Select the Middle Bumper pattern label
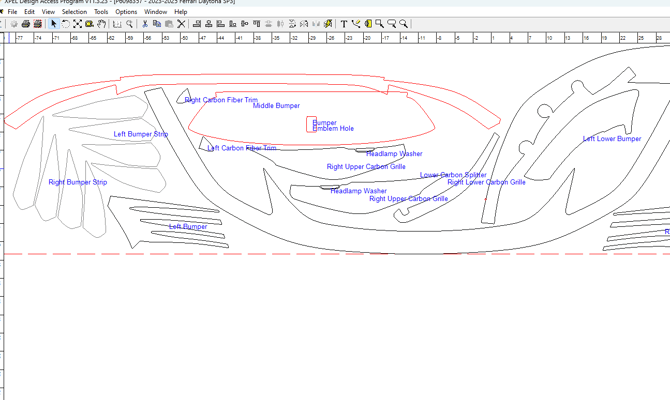 click(x=276, y=106)
